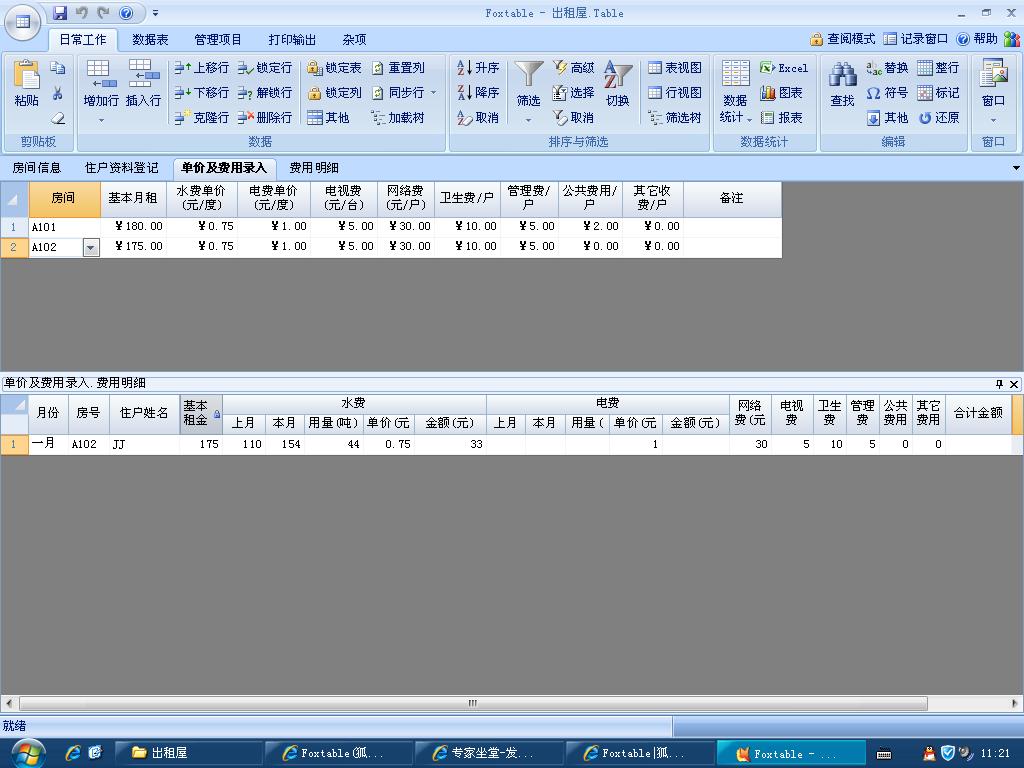Viewport: 1024px width, 768px height.
Task: Click the eraser icon in clipboard group
Action: click(58, 118)
